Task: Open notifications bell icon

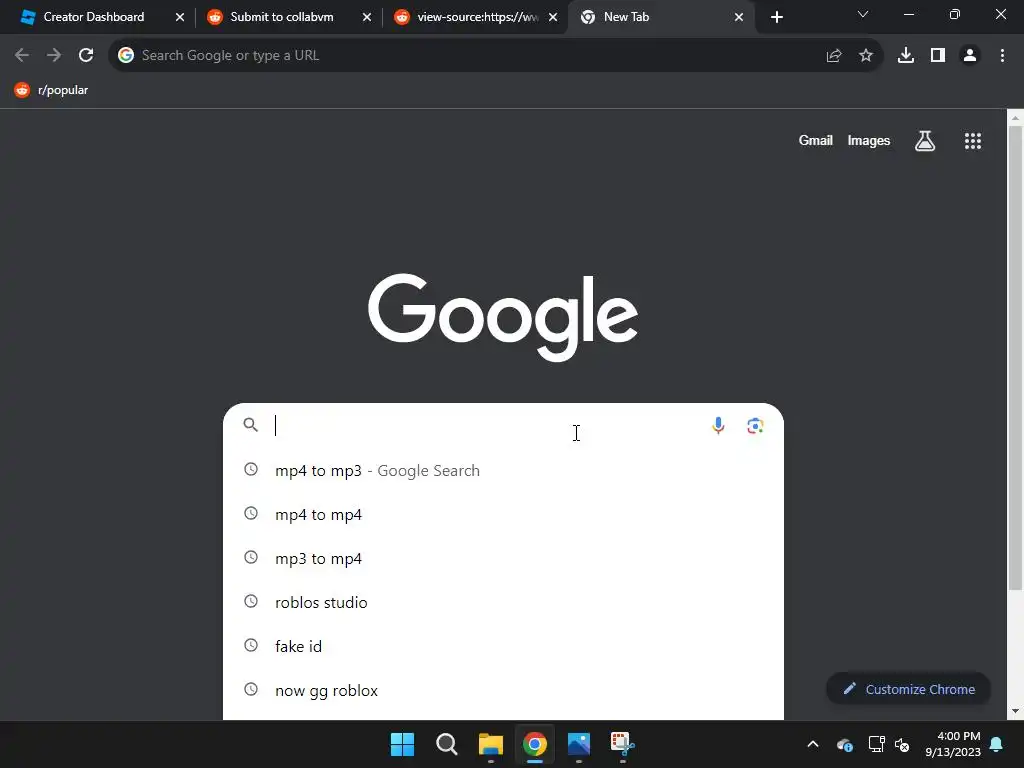Action: (x=997, y=744)
